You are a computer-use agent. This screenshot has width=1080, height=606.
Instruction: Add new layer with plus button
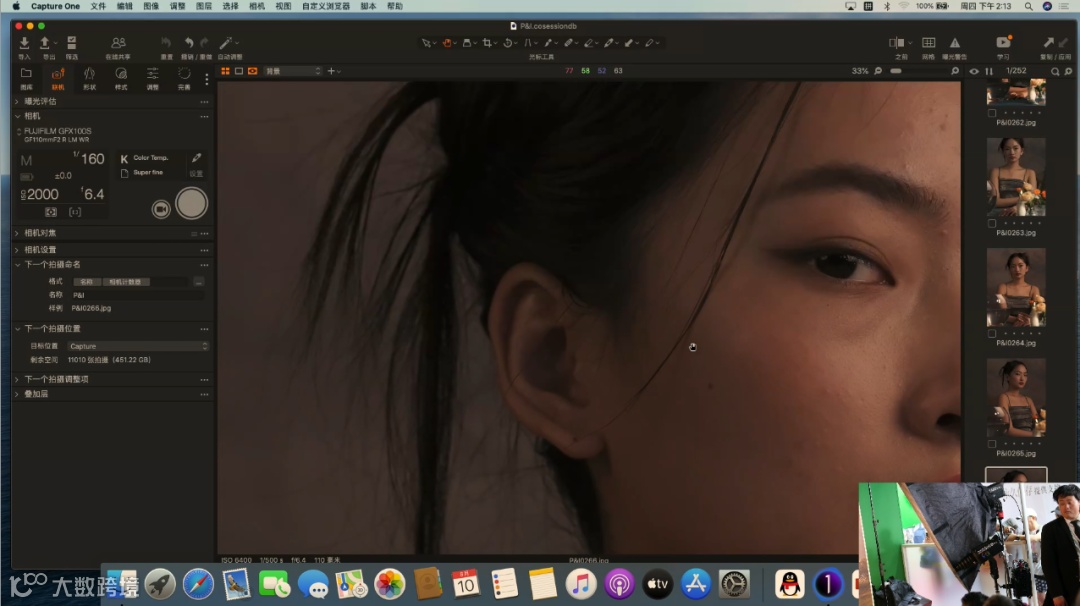coord(331,71)
